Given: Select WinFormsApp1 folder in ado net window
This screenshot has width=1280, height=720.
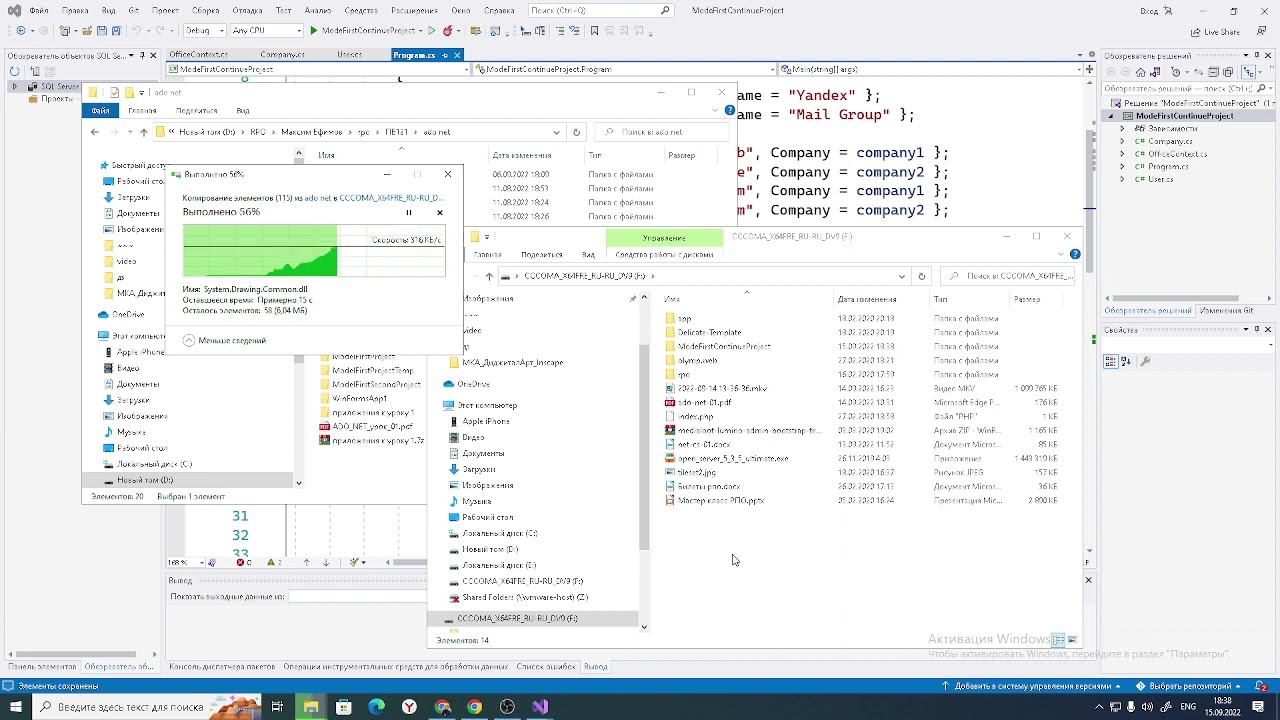Looking at the screenshot, I should click(x=359, y=398).
